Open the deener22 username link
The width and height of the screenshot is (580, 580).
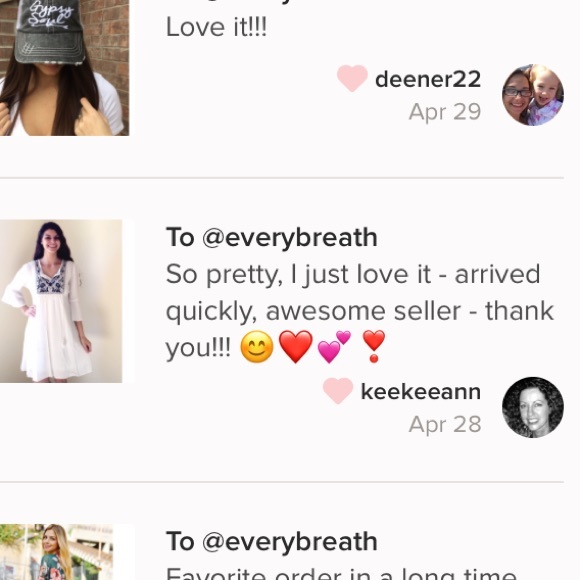point(428,79)
